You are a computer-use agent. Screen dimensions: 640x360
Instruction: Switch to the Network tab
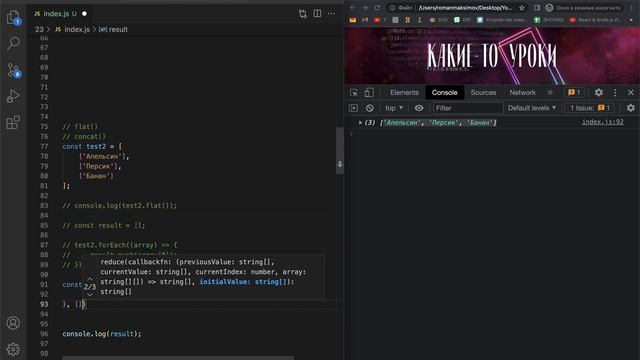coord(522,93)
